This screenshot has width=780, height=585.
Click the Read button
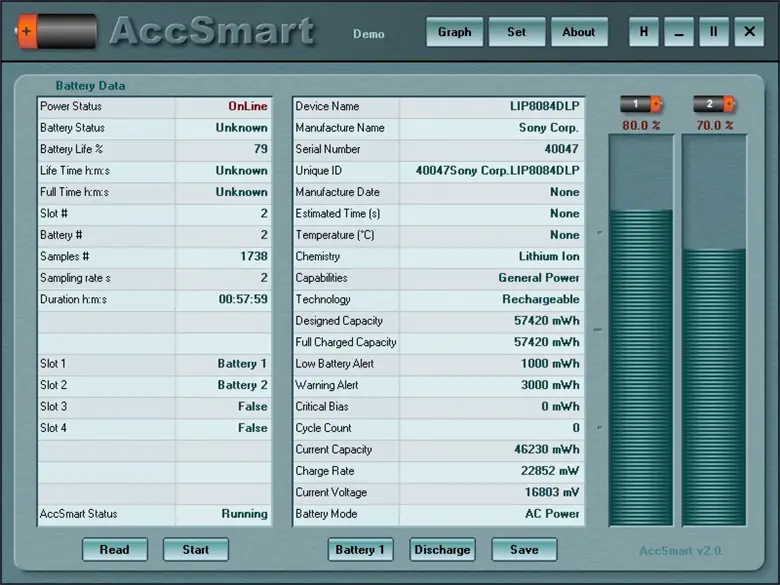coord(114,549)
